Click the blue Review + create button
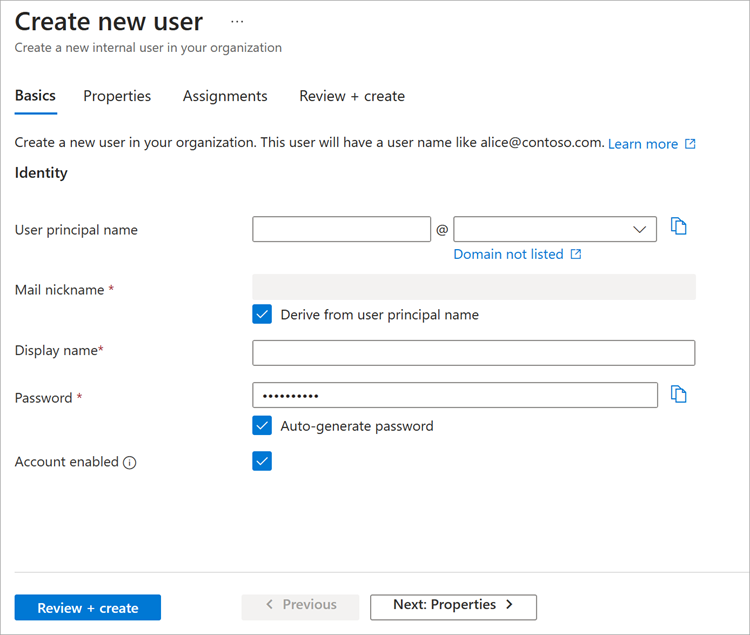750x635 pixels. [88, 607]
